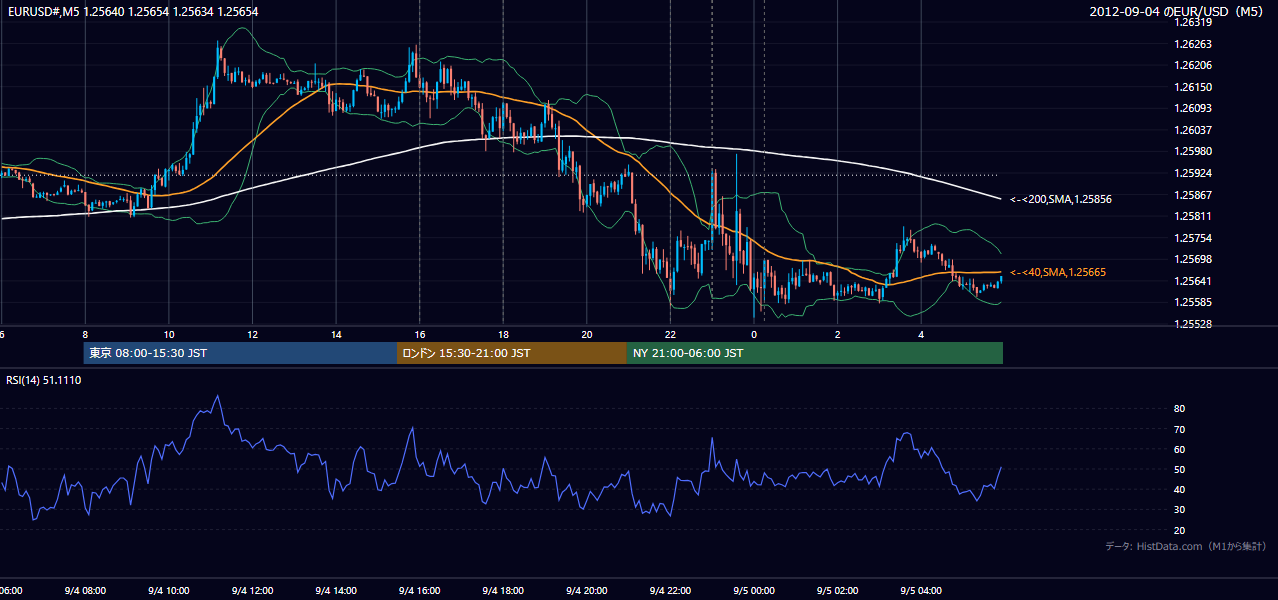Click midnight hour label 0 under price chart
Image resolution: width=1278 pixels, height=600 pixels.
tap(754, 335)
